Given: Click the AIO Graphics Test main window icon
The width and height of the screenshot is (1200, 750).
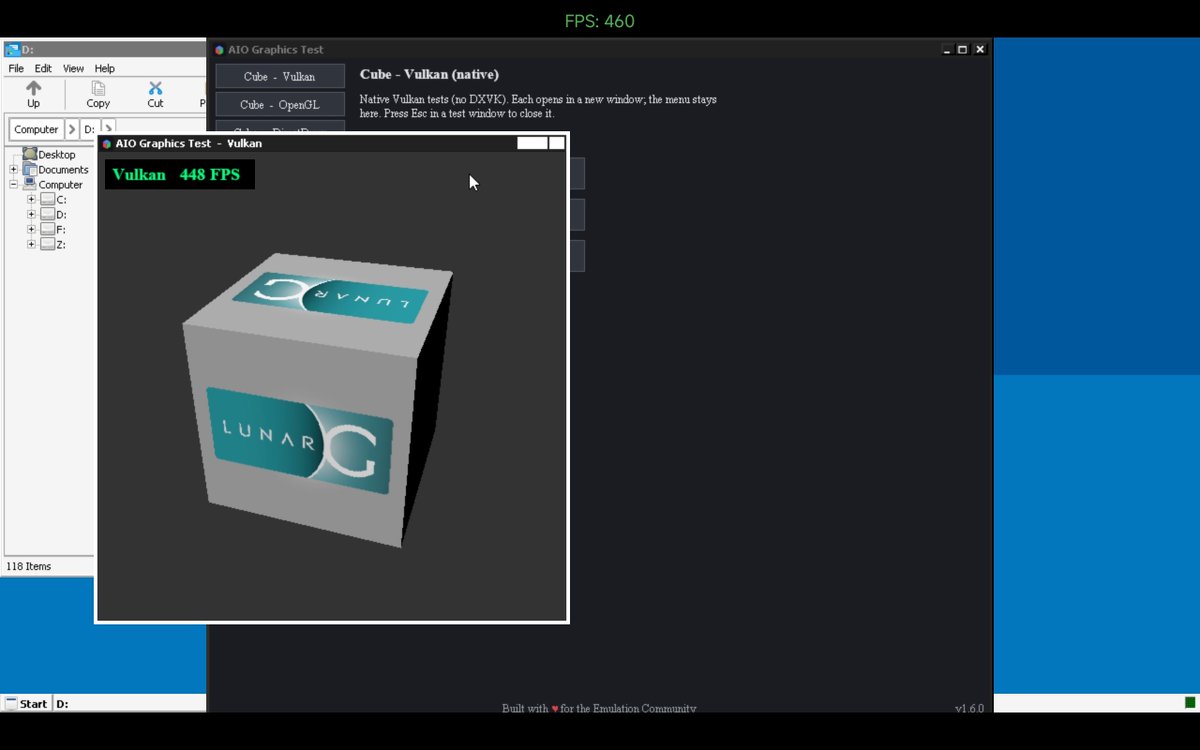Looking at the screenshot, I should [x=220, y=50].
